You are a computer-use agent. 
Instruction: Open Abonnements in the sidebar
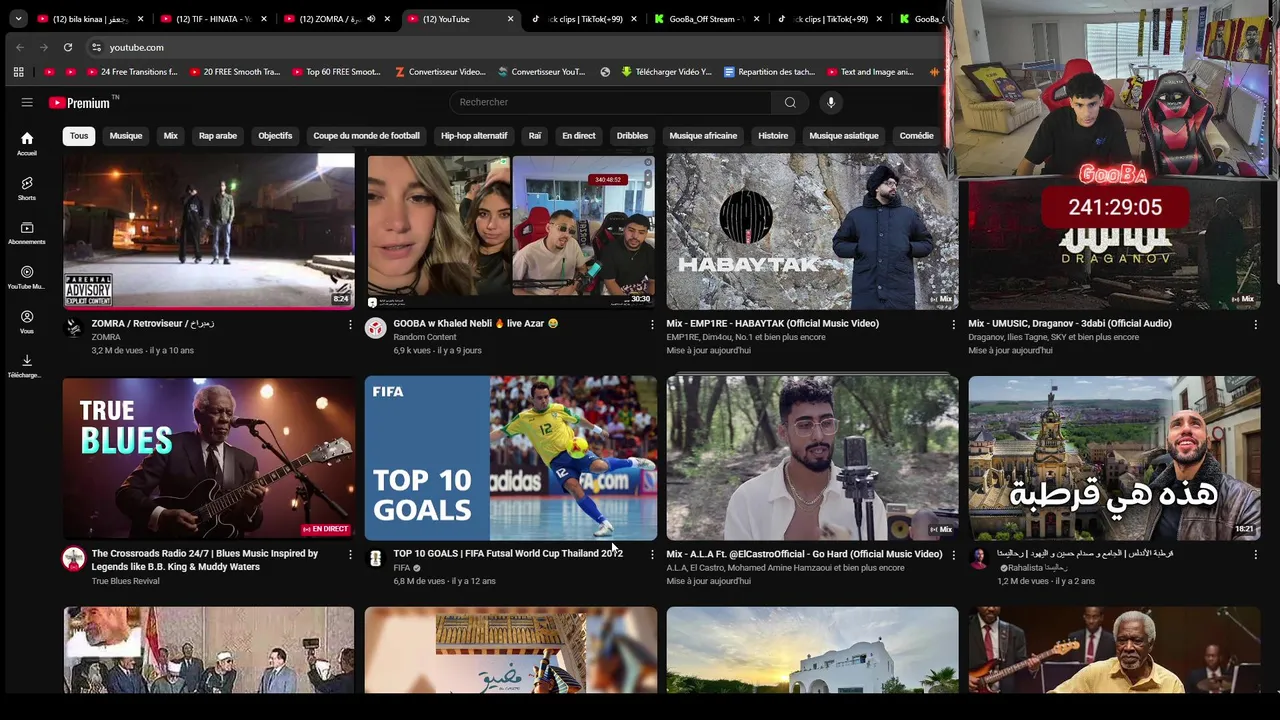coord(27,233)
